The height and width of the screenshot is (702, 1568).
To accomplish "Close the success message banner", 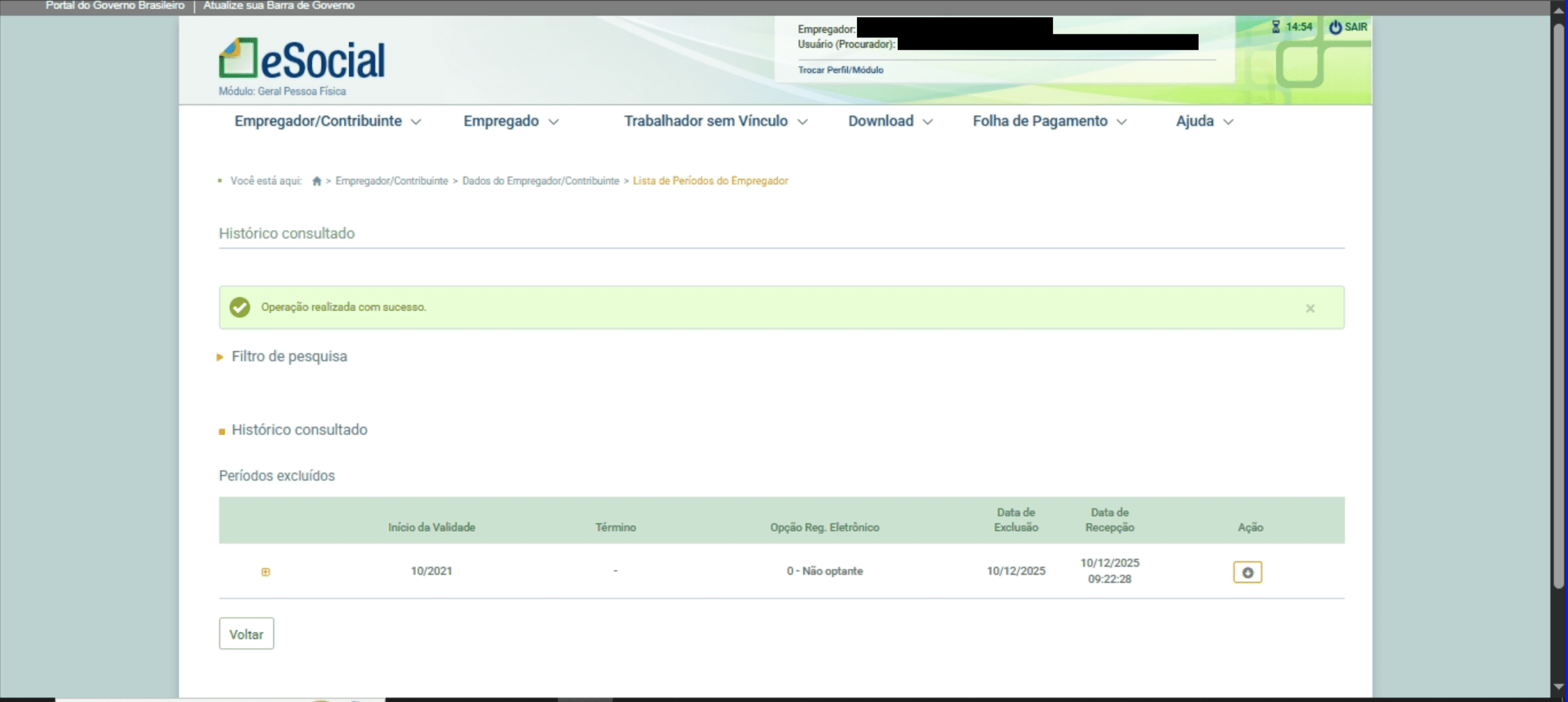I will click(1310, 308).
